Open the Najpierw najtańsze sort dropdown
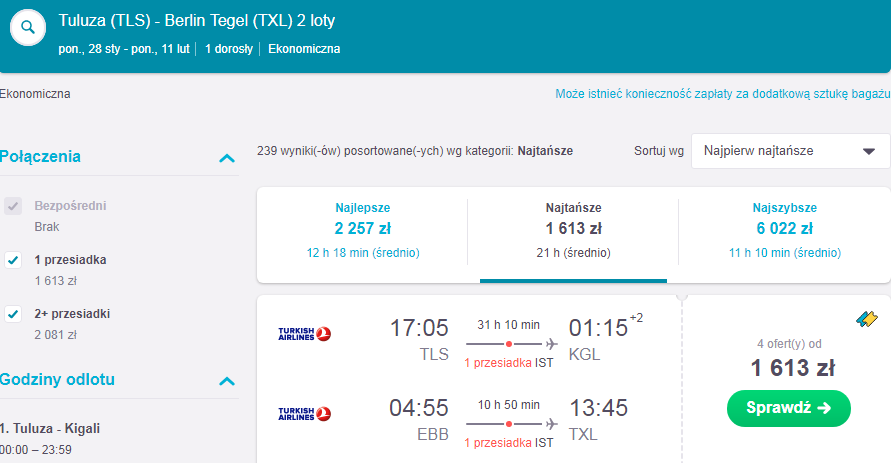 coord(790,151)
